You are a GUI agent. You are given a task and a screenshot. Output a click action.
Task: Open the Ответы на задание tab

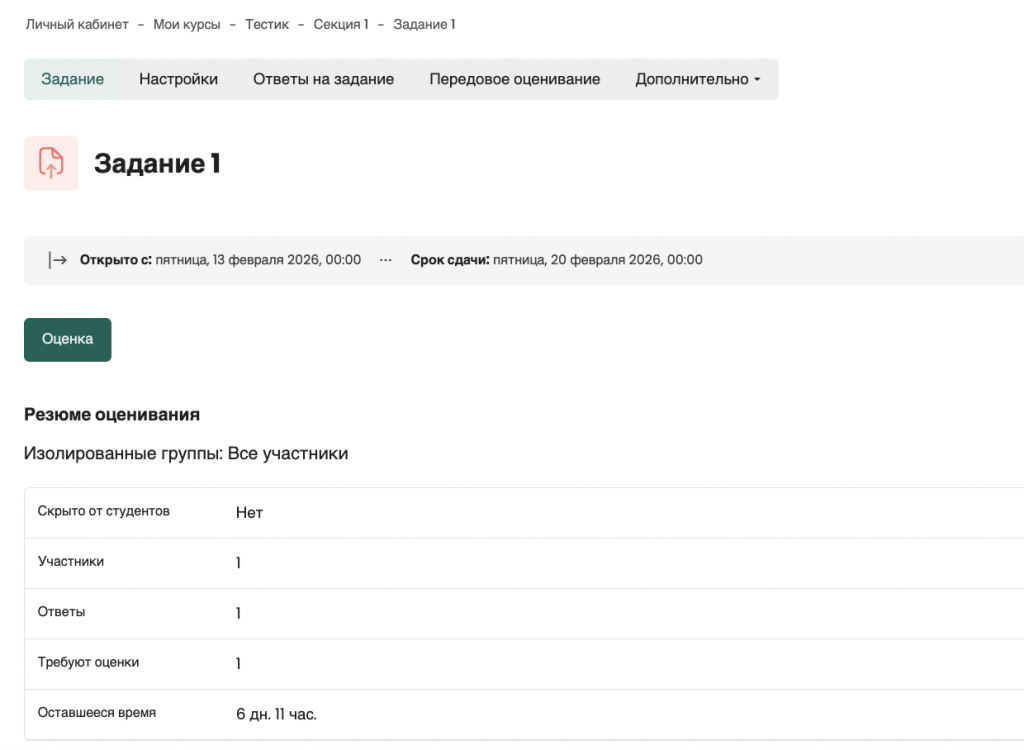[x=323, y=79]
